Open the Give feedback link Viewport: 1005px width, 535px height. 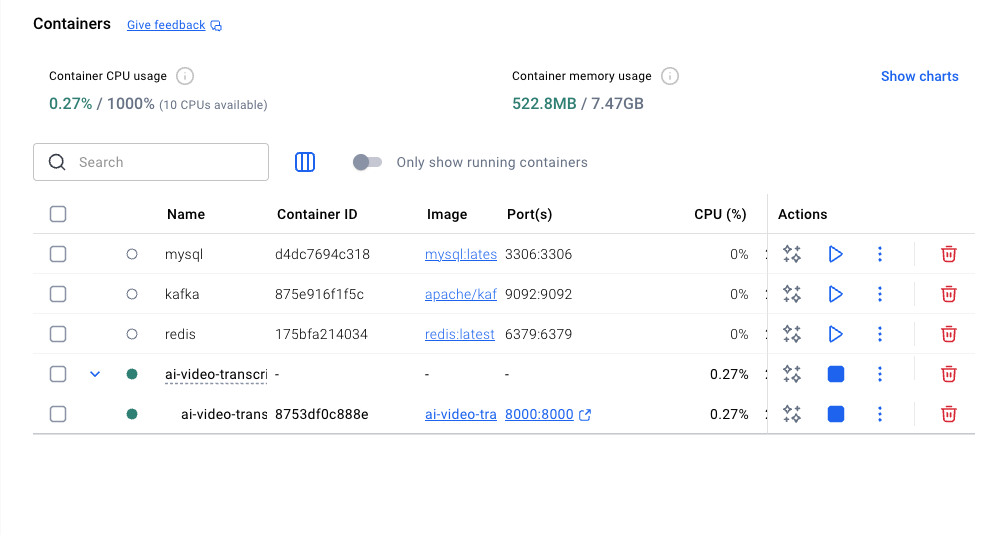pos(166,25)
